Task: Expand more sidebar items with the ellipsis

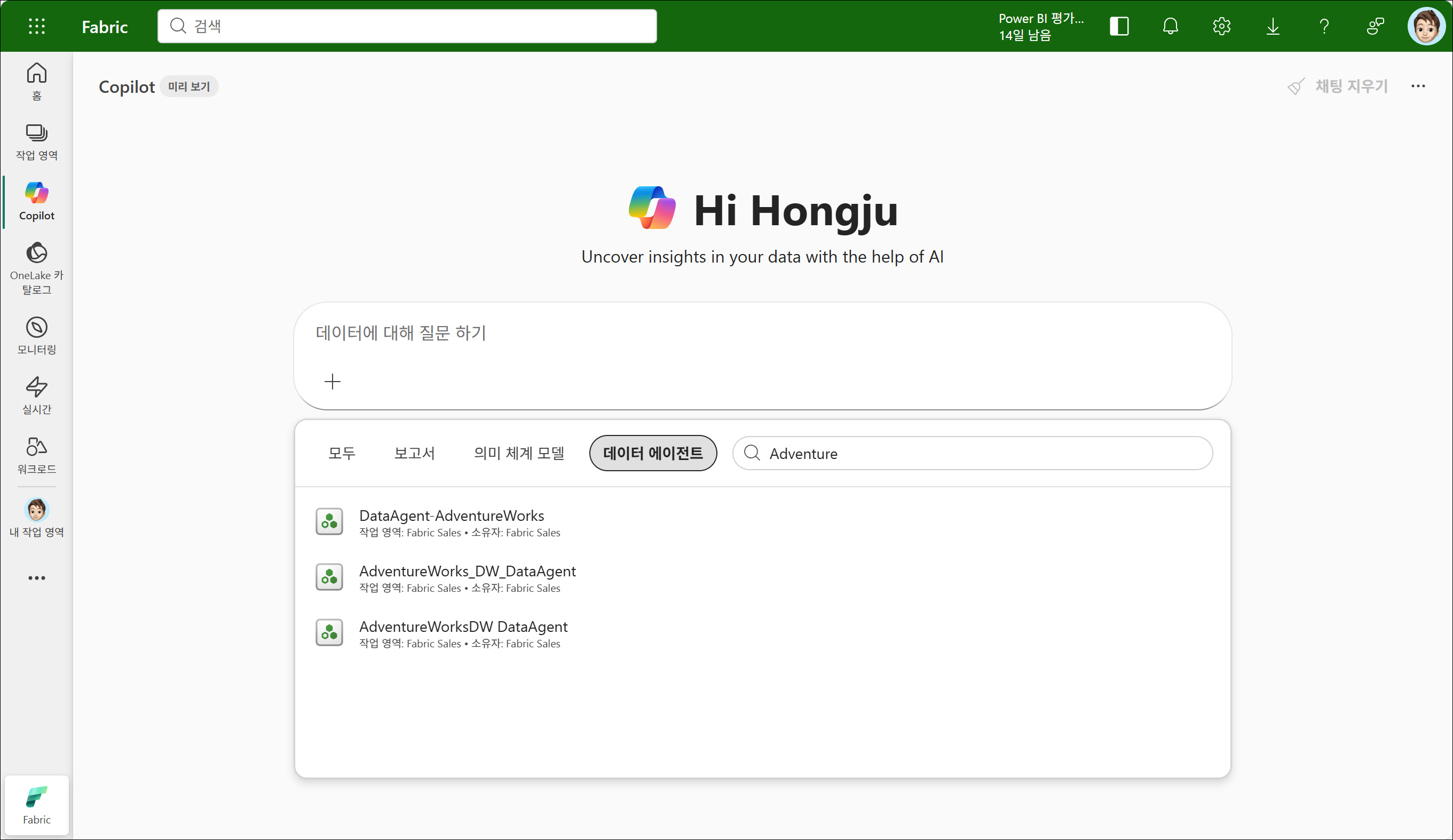Action: click(x=36, y=577)
